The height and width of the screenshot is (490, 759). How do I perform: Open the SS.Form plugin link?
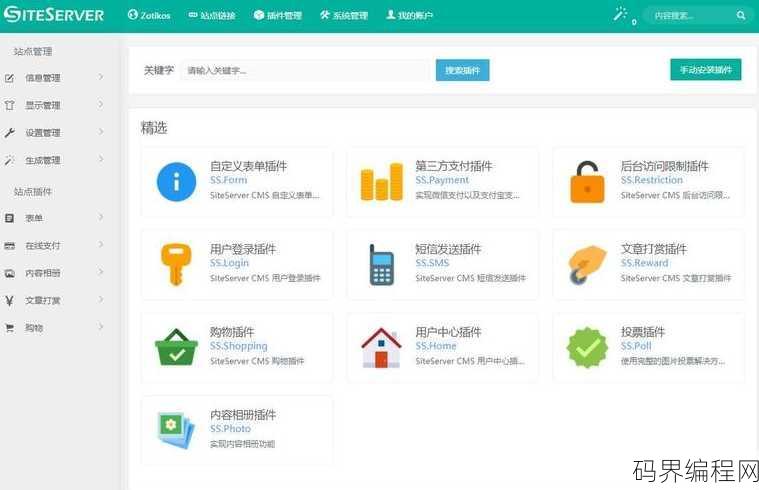(228, 180)
